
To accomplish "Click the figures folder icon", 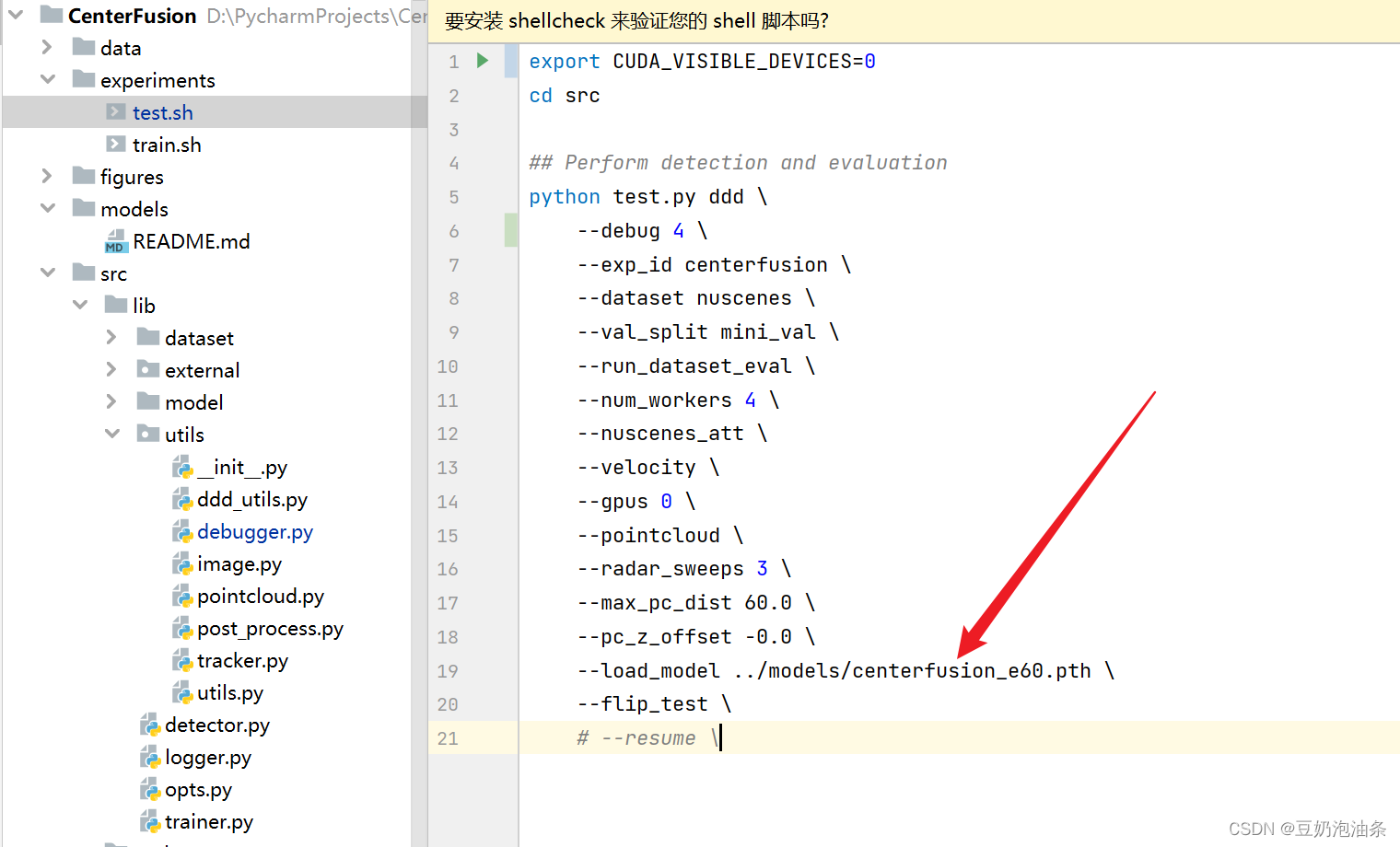I will (x=84, y=176).
